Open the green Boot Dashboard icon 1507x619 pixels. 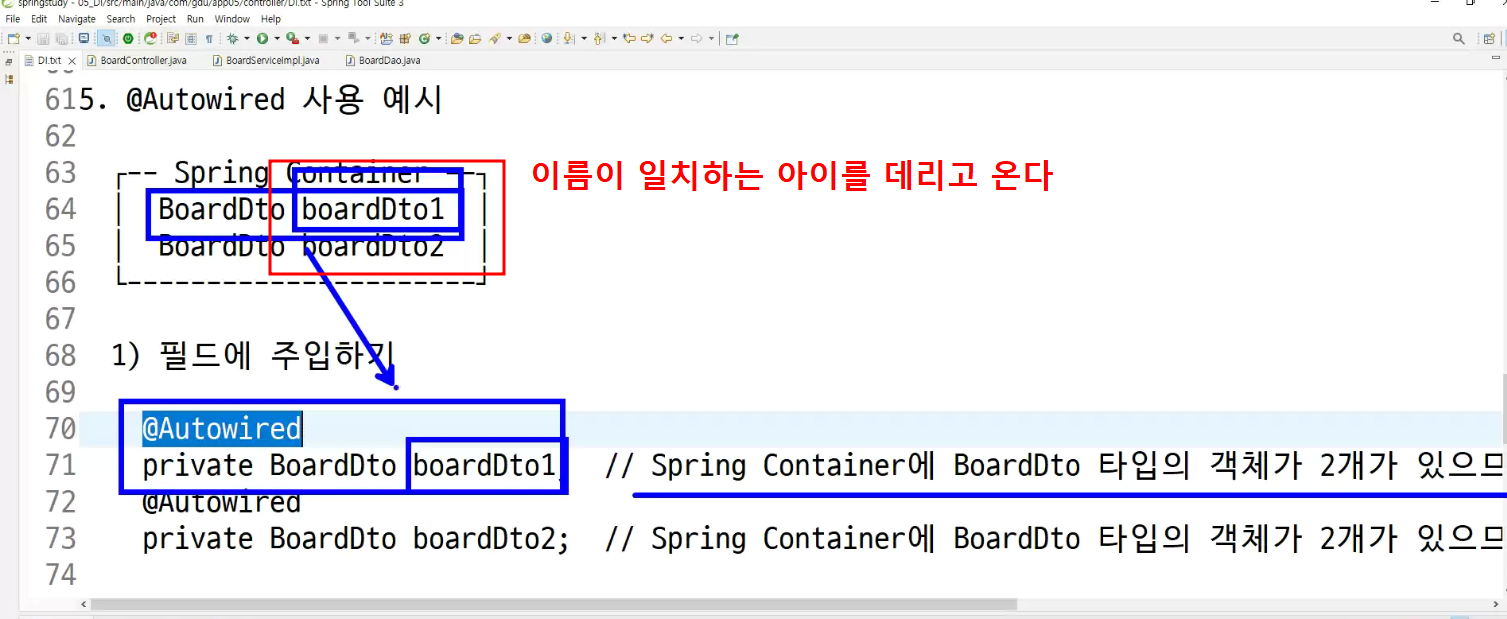coord(128,39)
